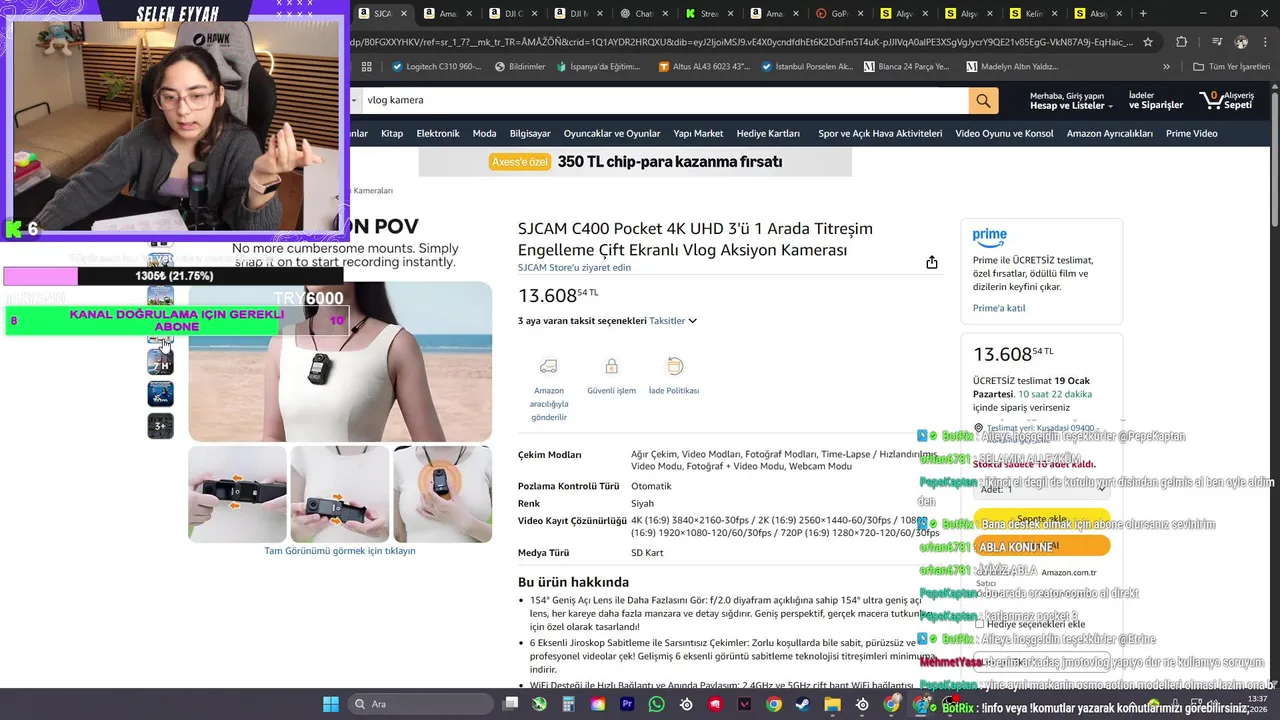Screen dimensions: 1280x720
Task: Expand the Taksitler installment dropdown
Action: tap(673, 321)
